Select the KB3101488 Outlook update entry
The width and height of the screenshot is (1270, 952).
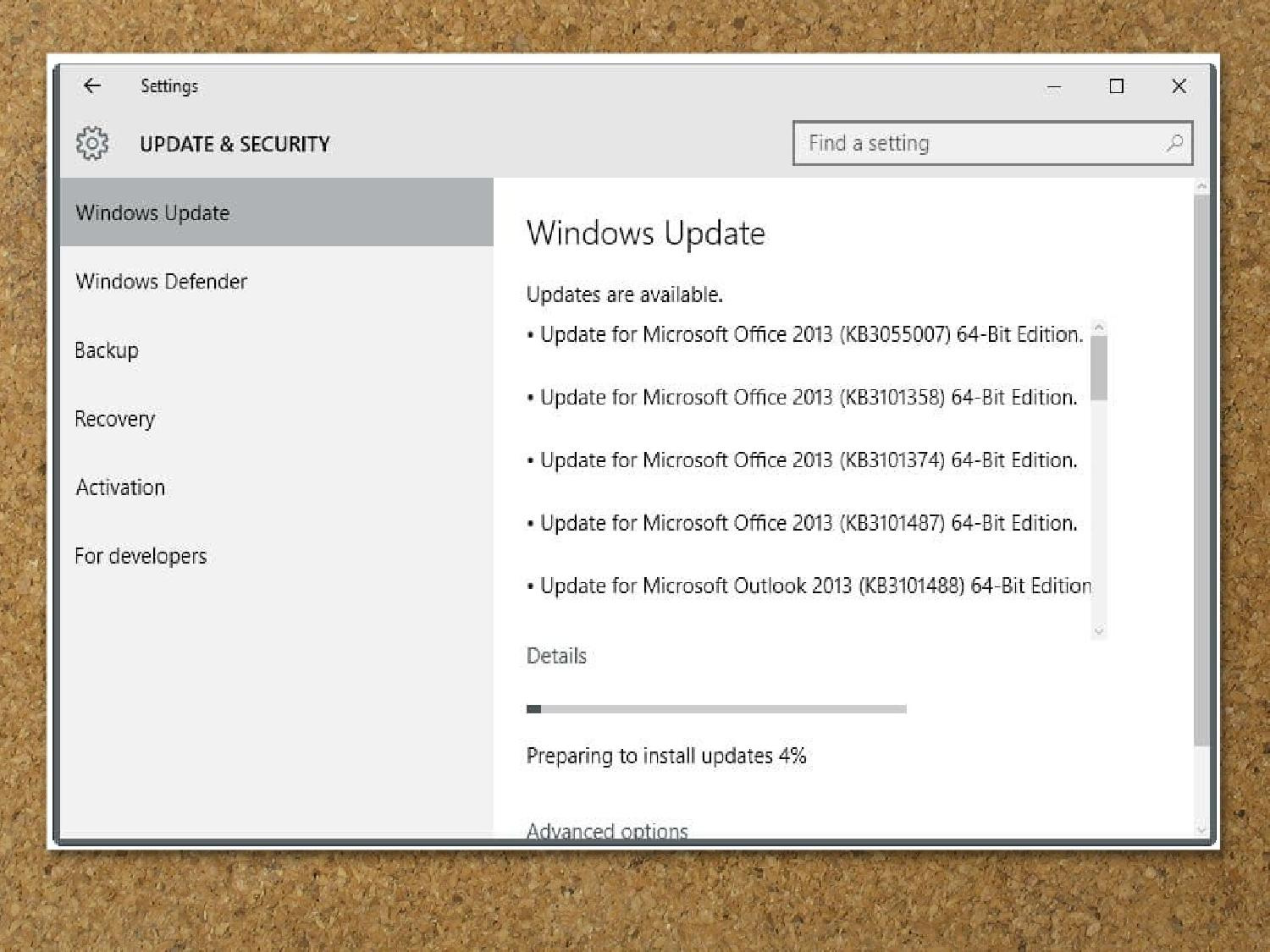809,586
